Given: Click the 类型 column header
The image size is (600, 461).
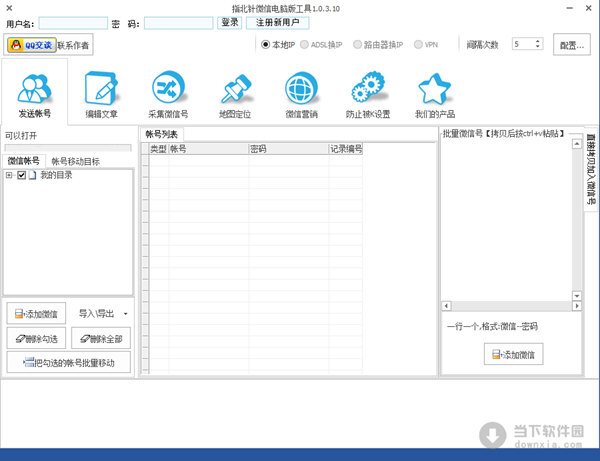Looking at the screenshot, I should pos(158,149).
